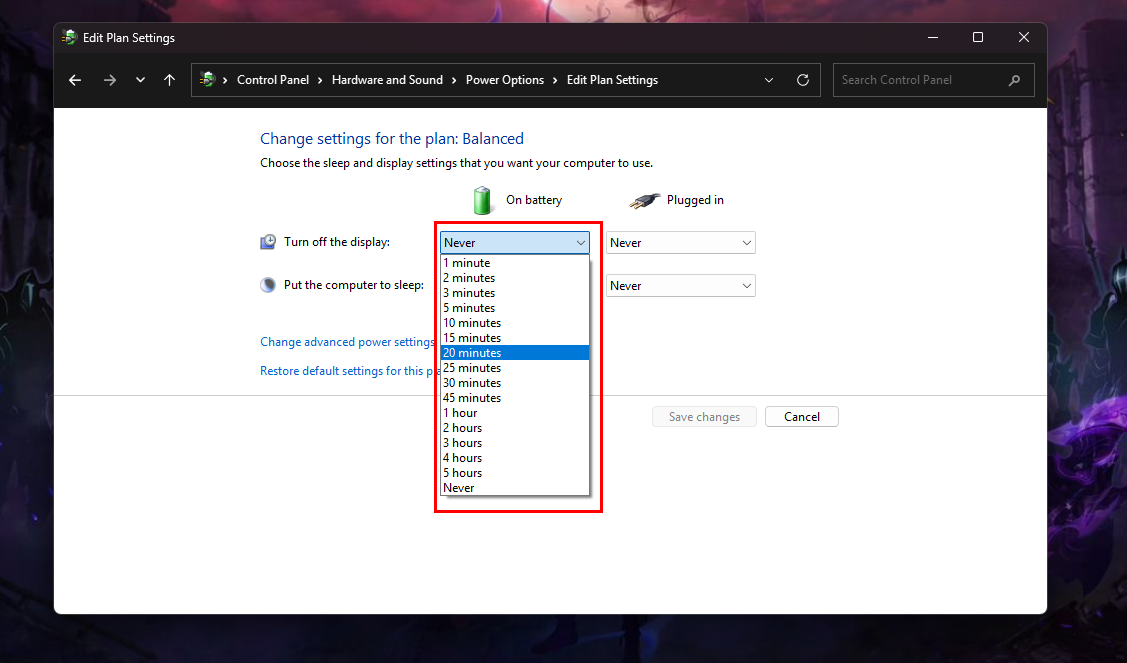This screenshot has height=663, width=1127.
Task: Click the battery icon above On battery column
Action: 482,199
